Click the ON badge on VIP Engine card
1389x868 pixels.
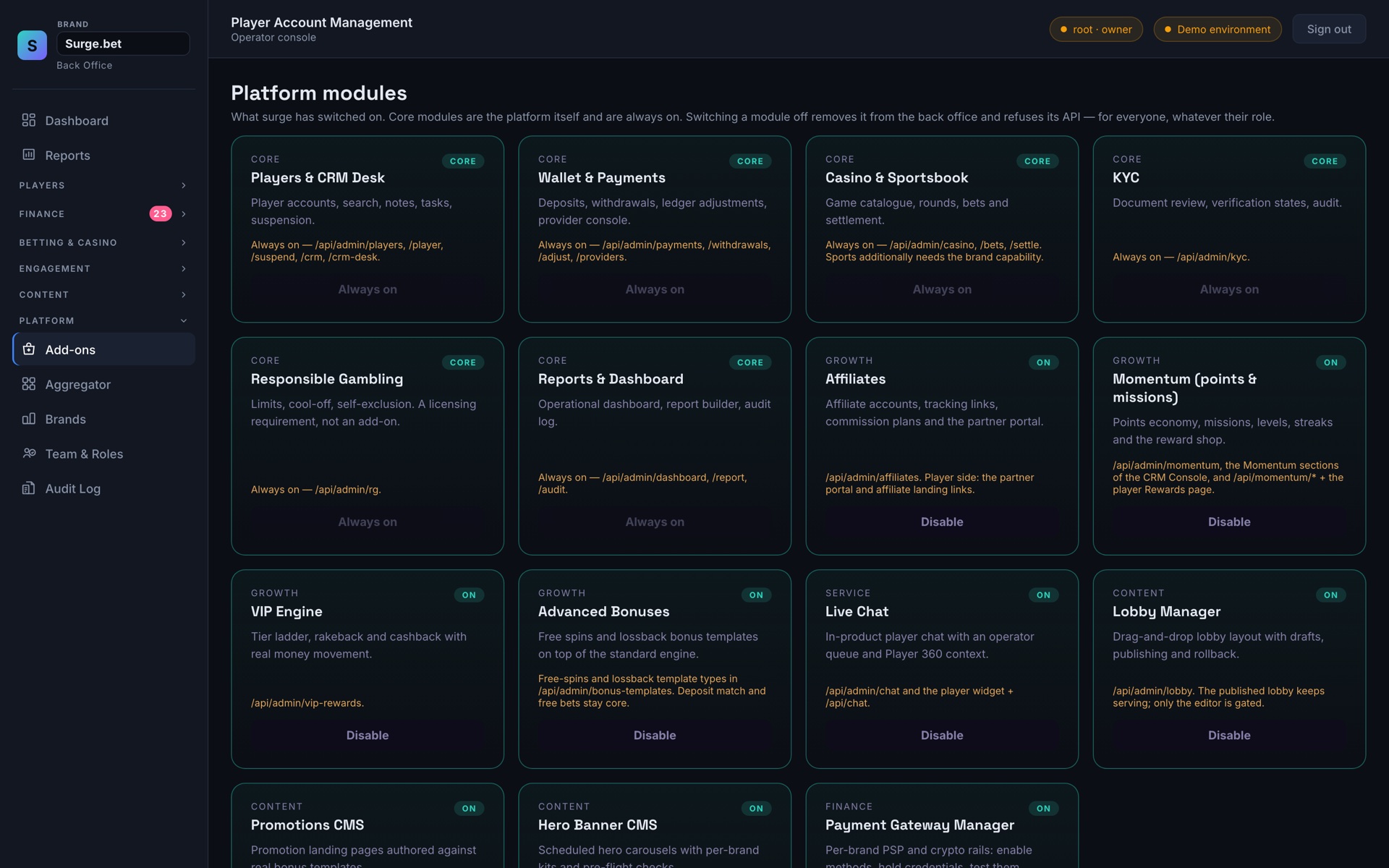coord(469,595)
